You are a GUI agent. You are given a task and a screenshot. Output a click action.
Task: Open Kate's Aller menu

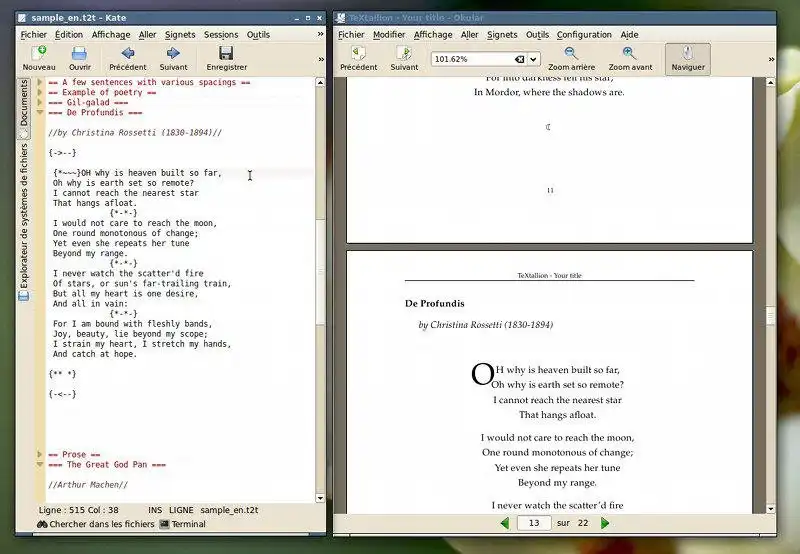click(x=147, y=34)
